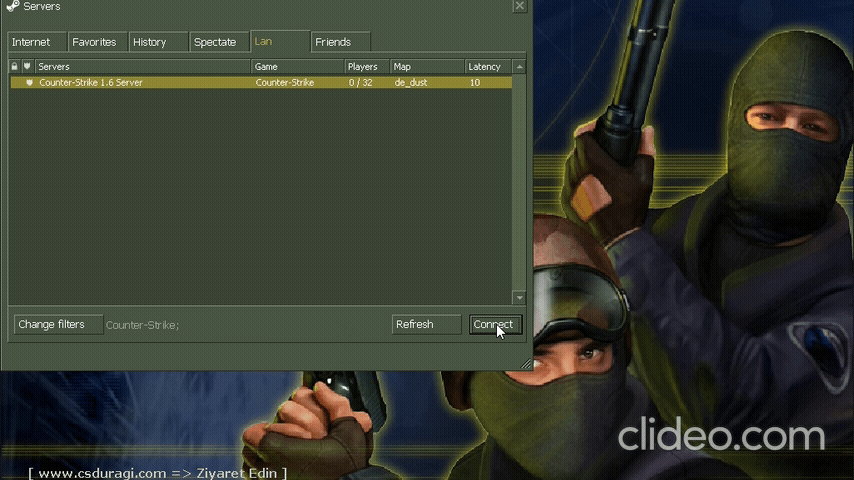The height and width of the screenshot is (480, 854).
Task: Click the Counter-Strike; filter summary text
Action: tap(142, 325)
